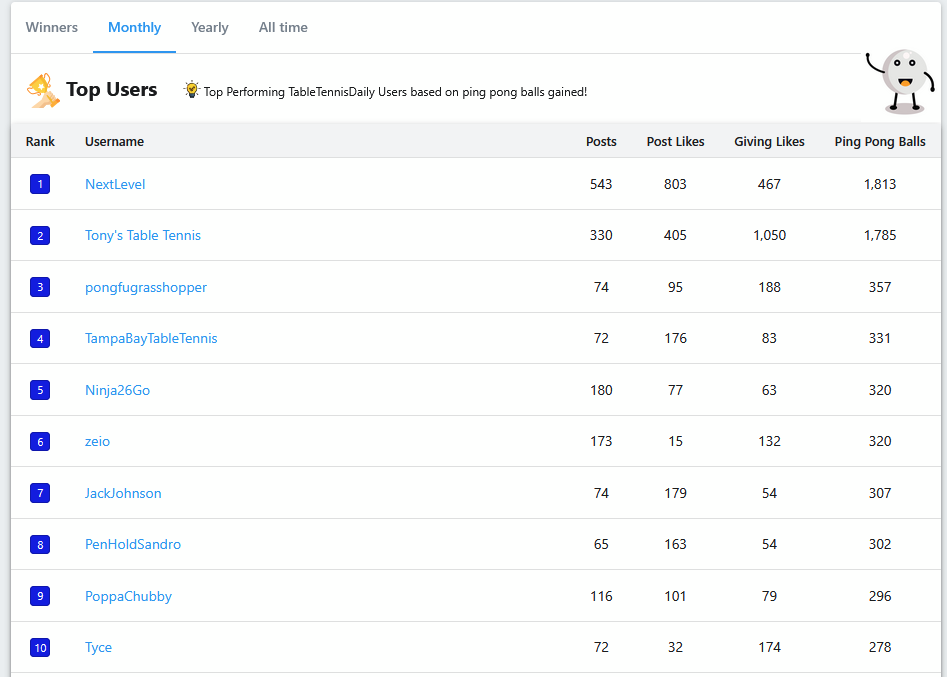Screen dimensions: 947x677
Task: Click rank badge number 5
Action: (40, 390)
